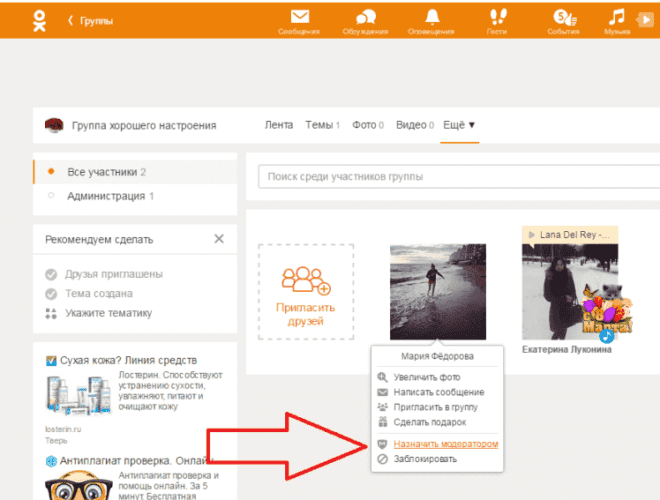Expand the Ещё dropdown tab

coord(459,125)
